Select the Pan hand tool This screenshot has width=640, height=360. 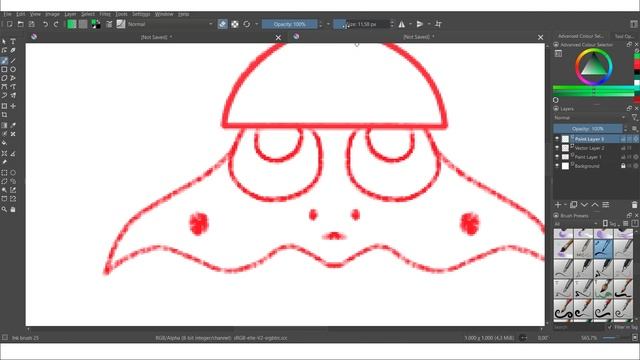[13, 209]
